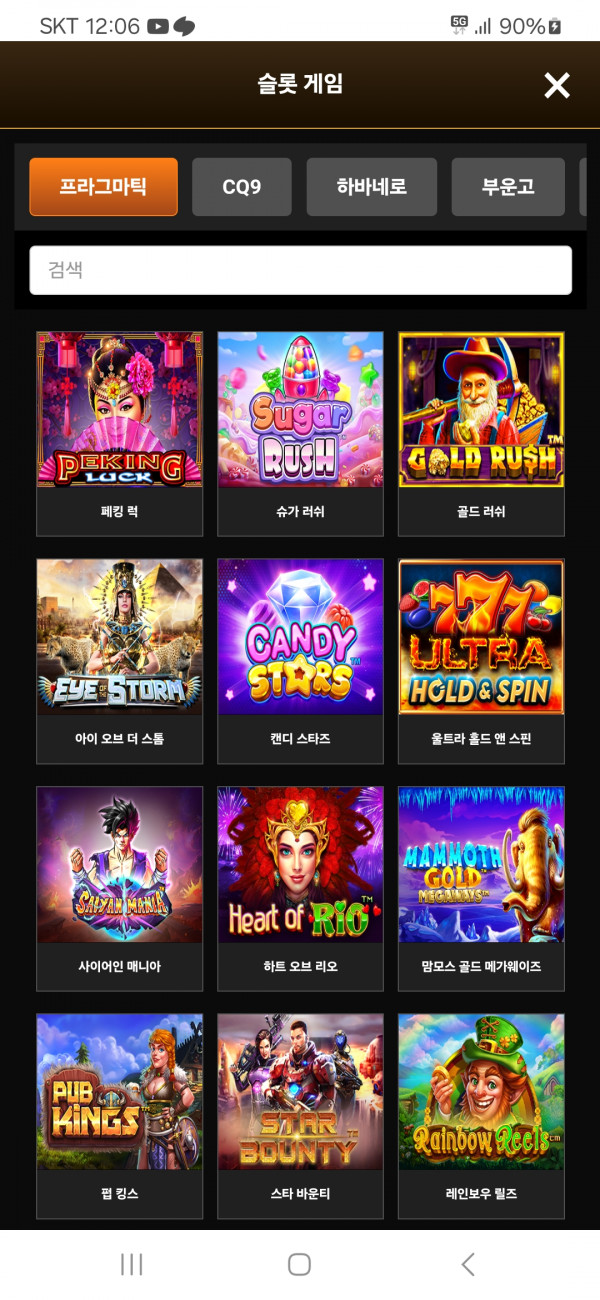
Task: Click the 스타 바운티 game label
Action: tap(300, 1194)
